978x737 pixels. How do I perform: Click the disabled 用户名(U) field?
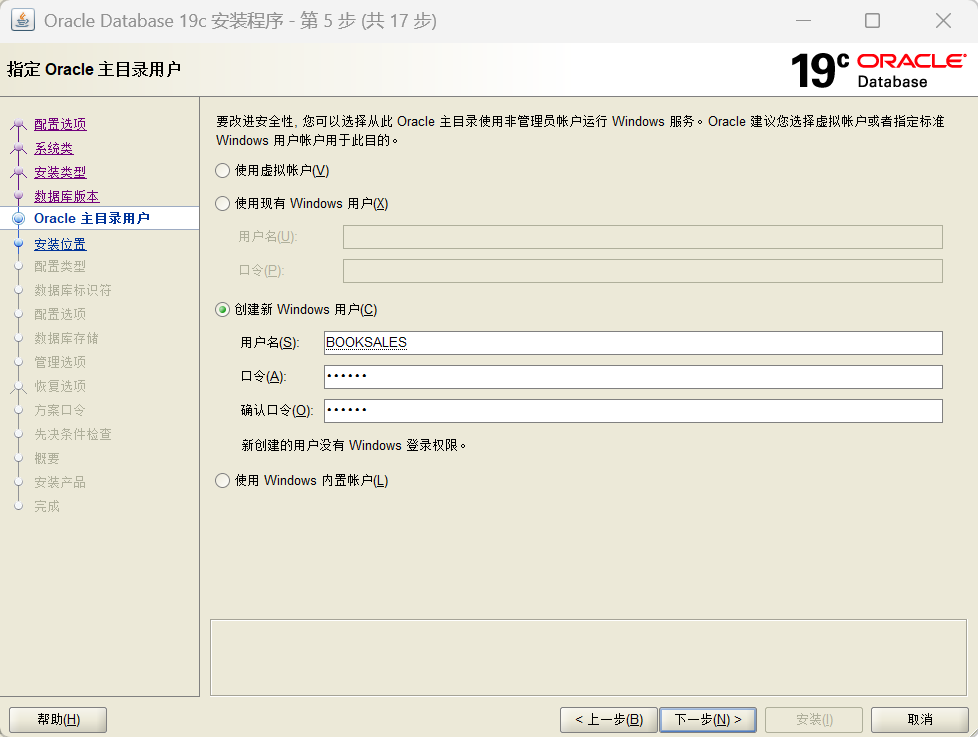click(642, 237)
